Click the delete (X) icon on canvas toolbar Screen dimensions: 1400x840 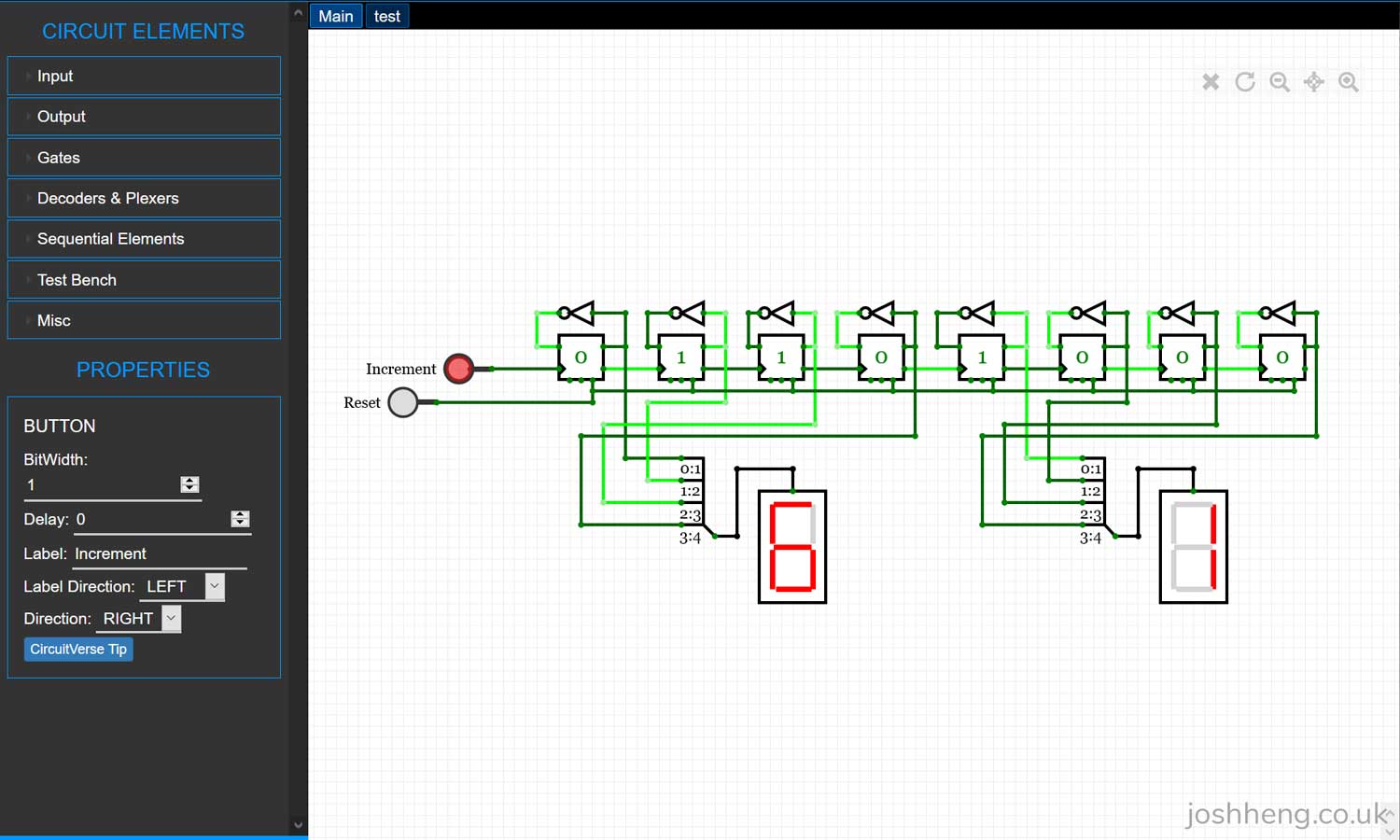(x=1211, y=82)
